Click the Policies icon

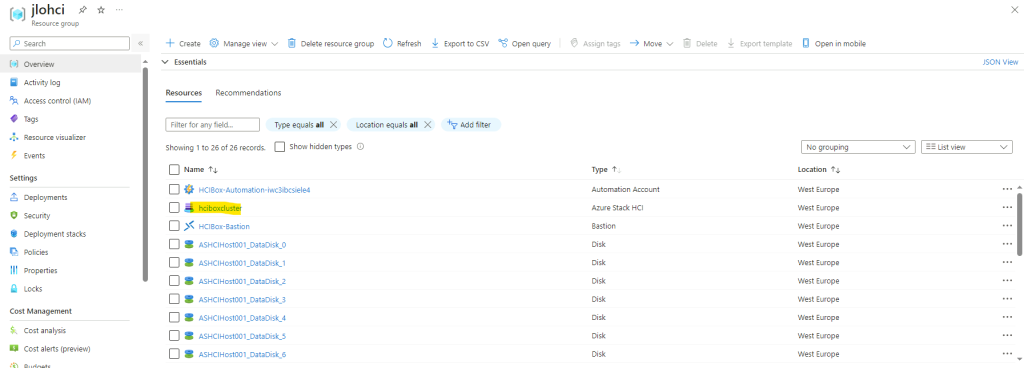14,253
